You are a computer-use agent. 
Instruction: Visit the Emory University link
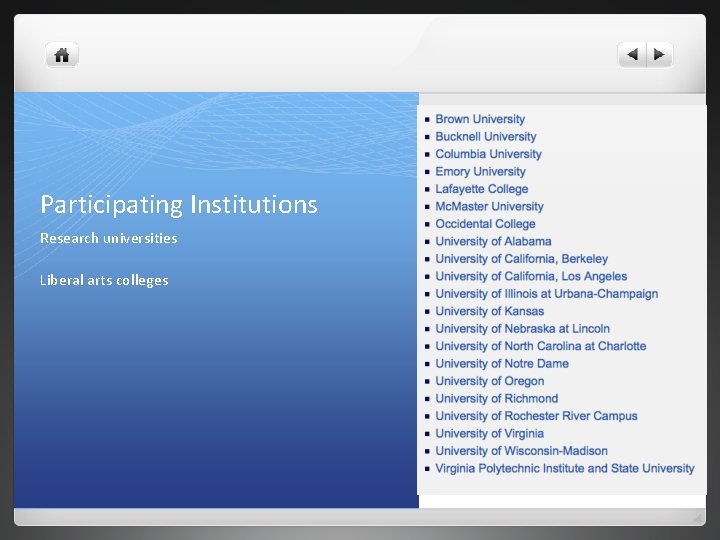tap(480, 171)
